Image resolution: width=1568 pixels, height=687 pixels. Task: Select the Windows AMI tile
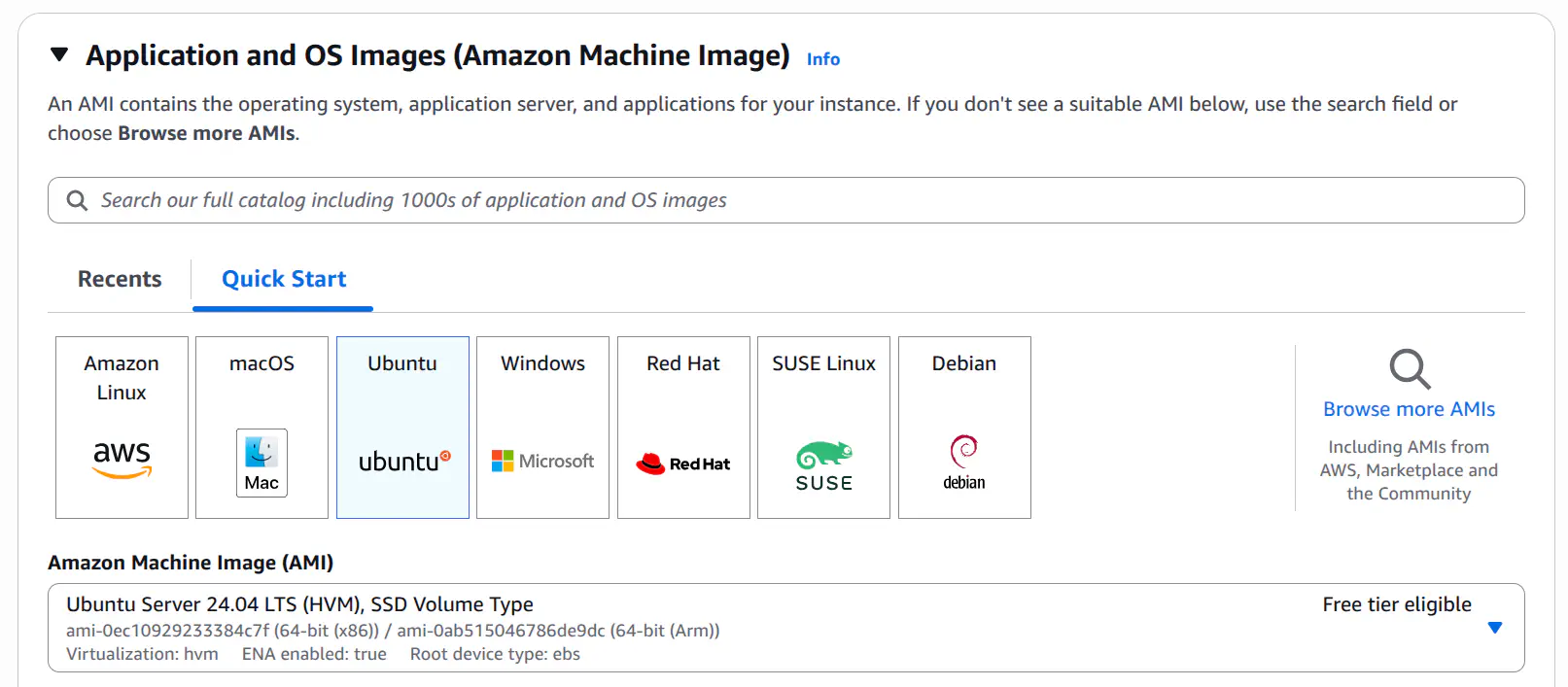(542, 428)
